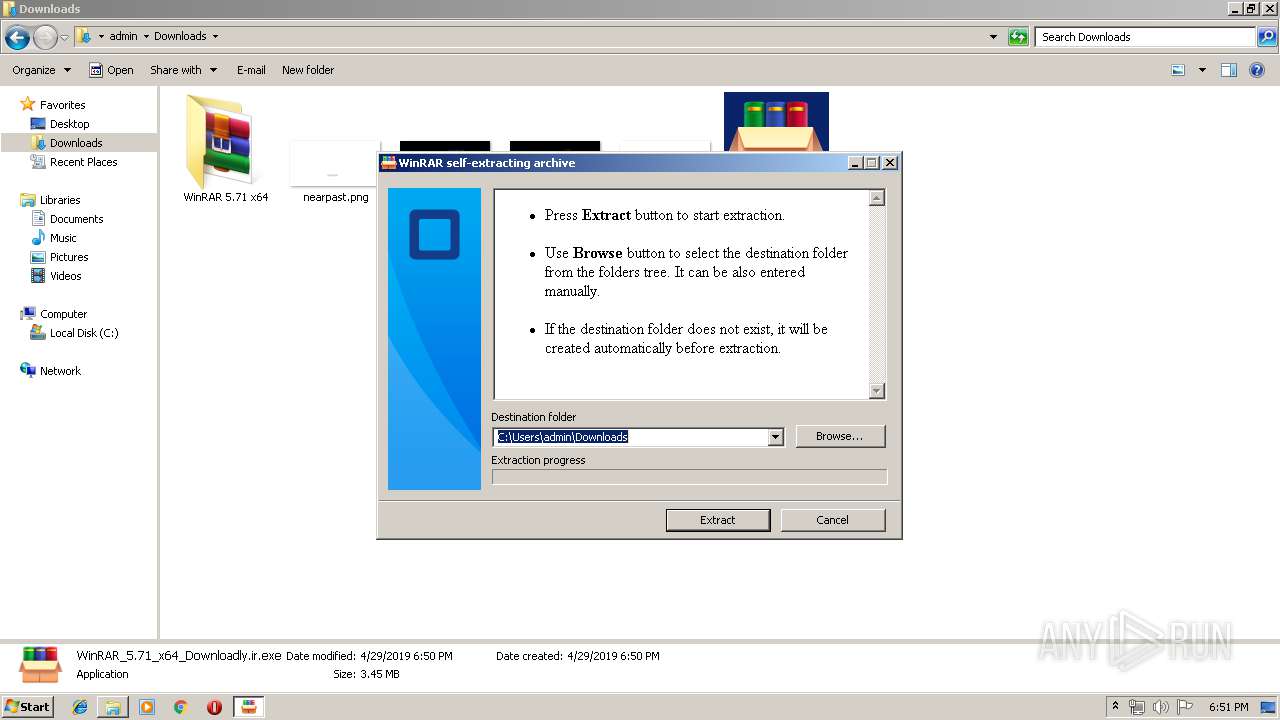
Task: Click the WinRAR icon in the details pane
Action: pos(40,665)
